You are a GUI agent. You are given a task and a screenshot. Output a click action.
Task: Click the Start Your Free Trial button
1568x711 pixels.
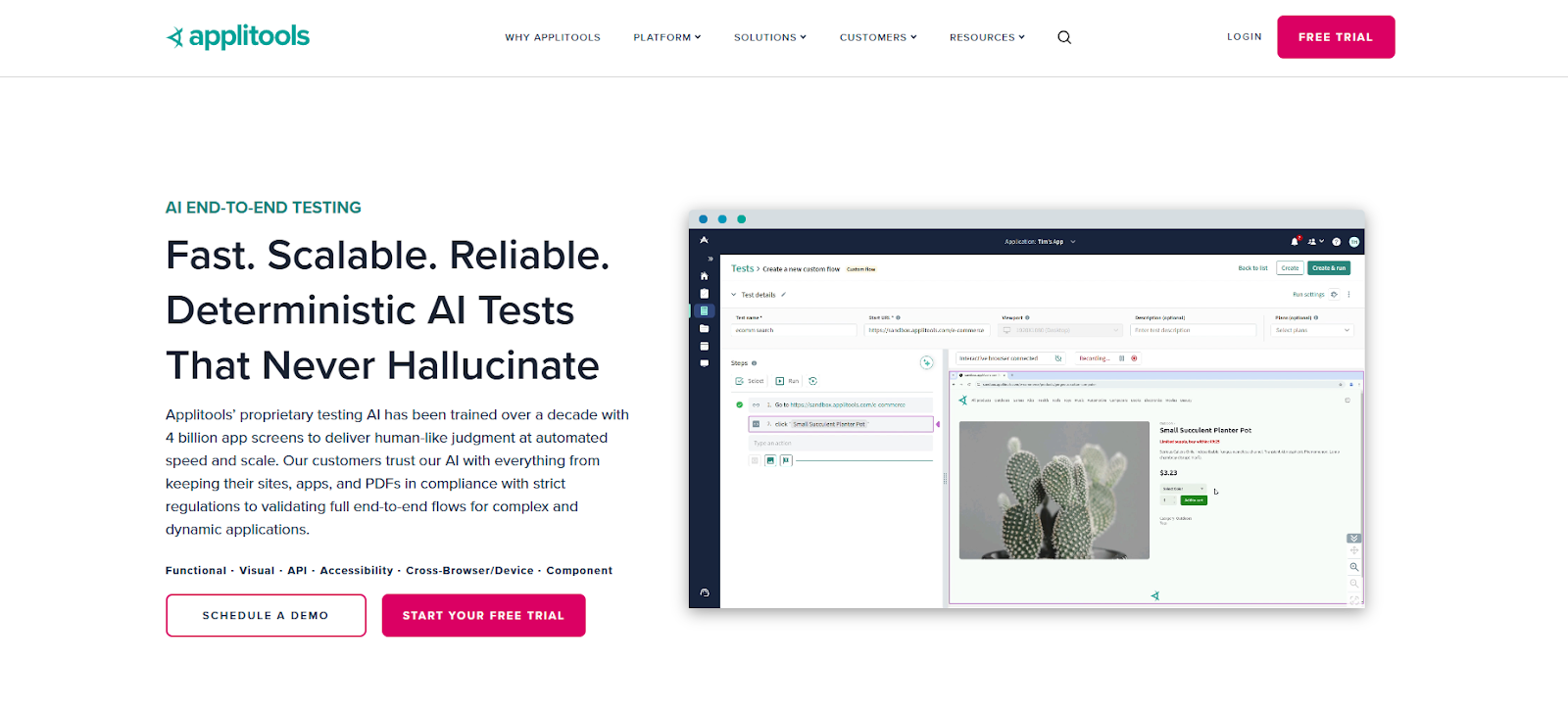click(483, 615)
